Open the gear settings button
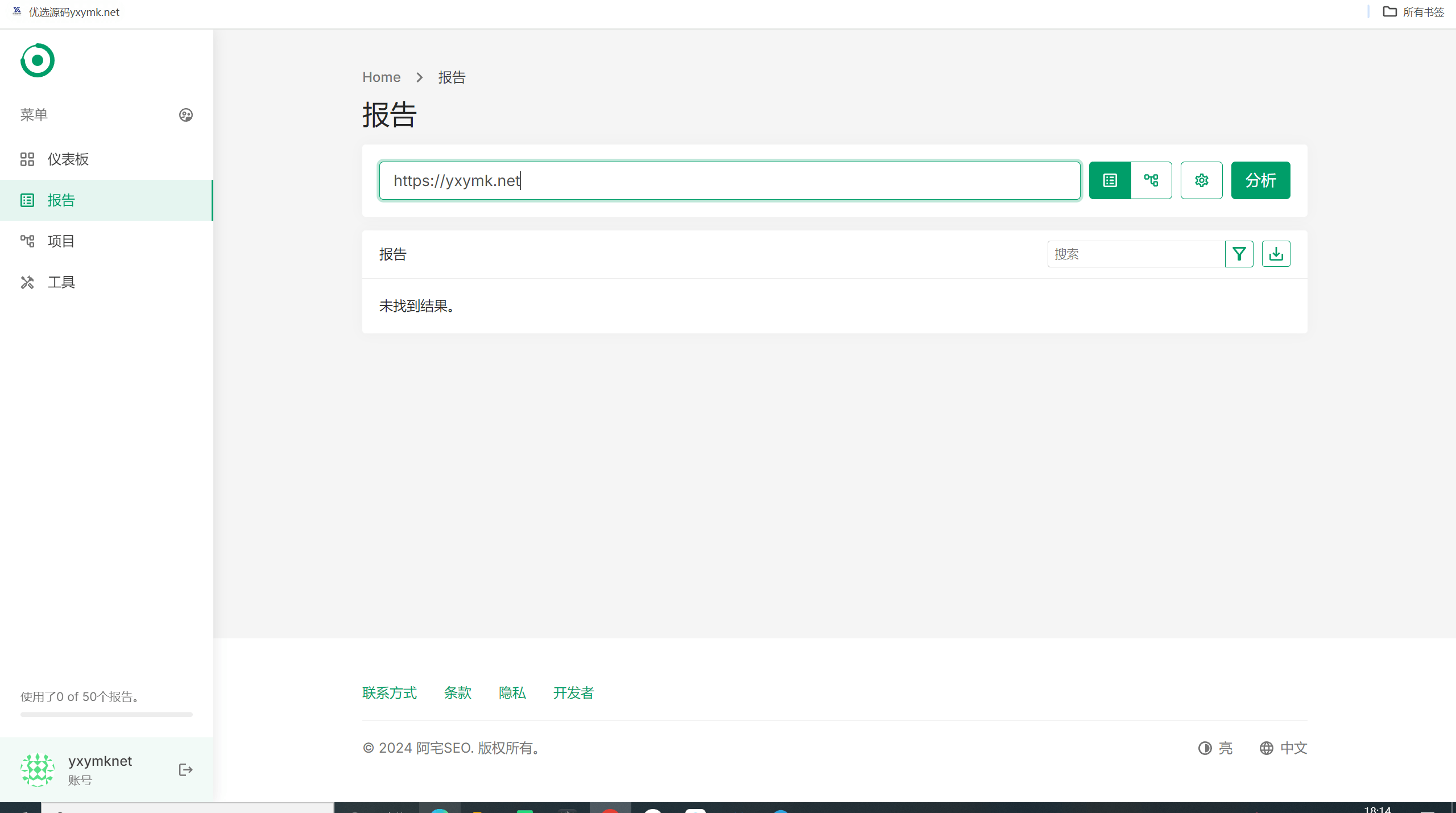Image resolution: width=1456 pixels, height=813 pixels. tap(1202, 180)
